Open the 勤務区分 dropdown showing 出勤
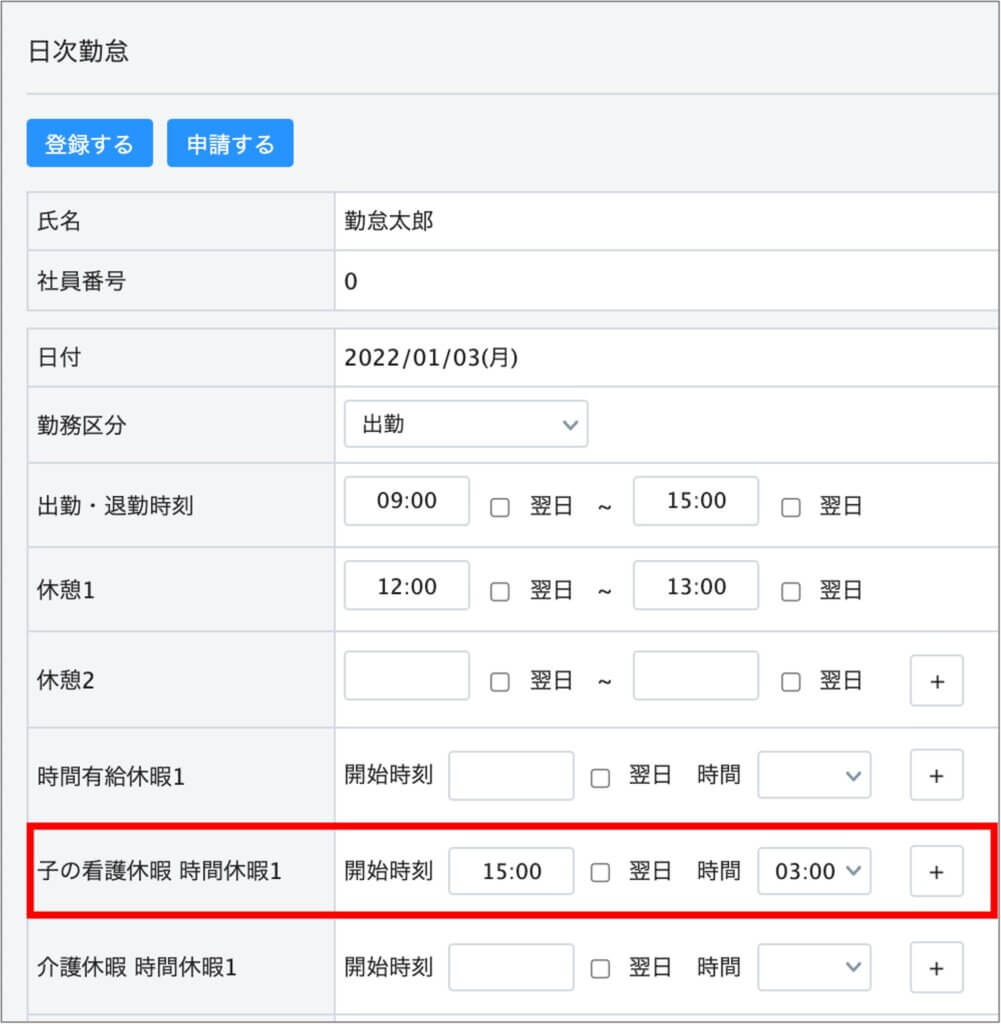The height and width of the screenshot is (1024, 1001). (x=466, y=424)
